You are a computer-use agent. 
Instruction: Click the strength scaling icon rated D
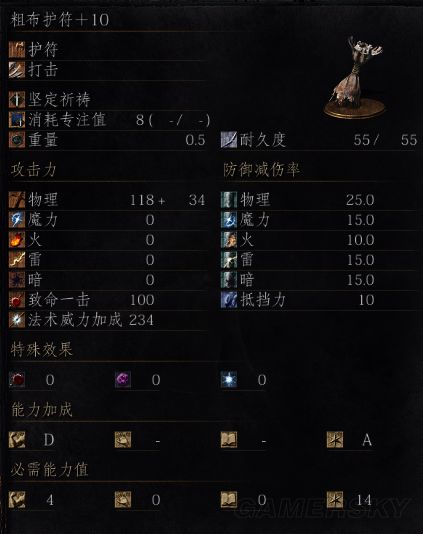pos(17,440)
